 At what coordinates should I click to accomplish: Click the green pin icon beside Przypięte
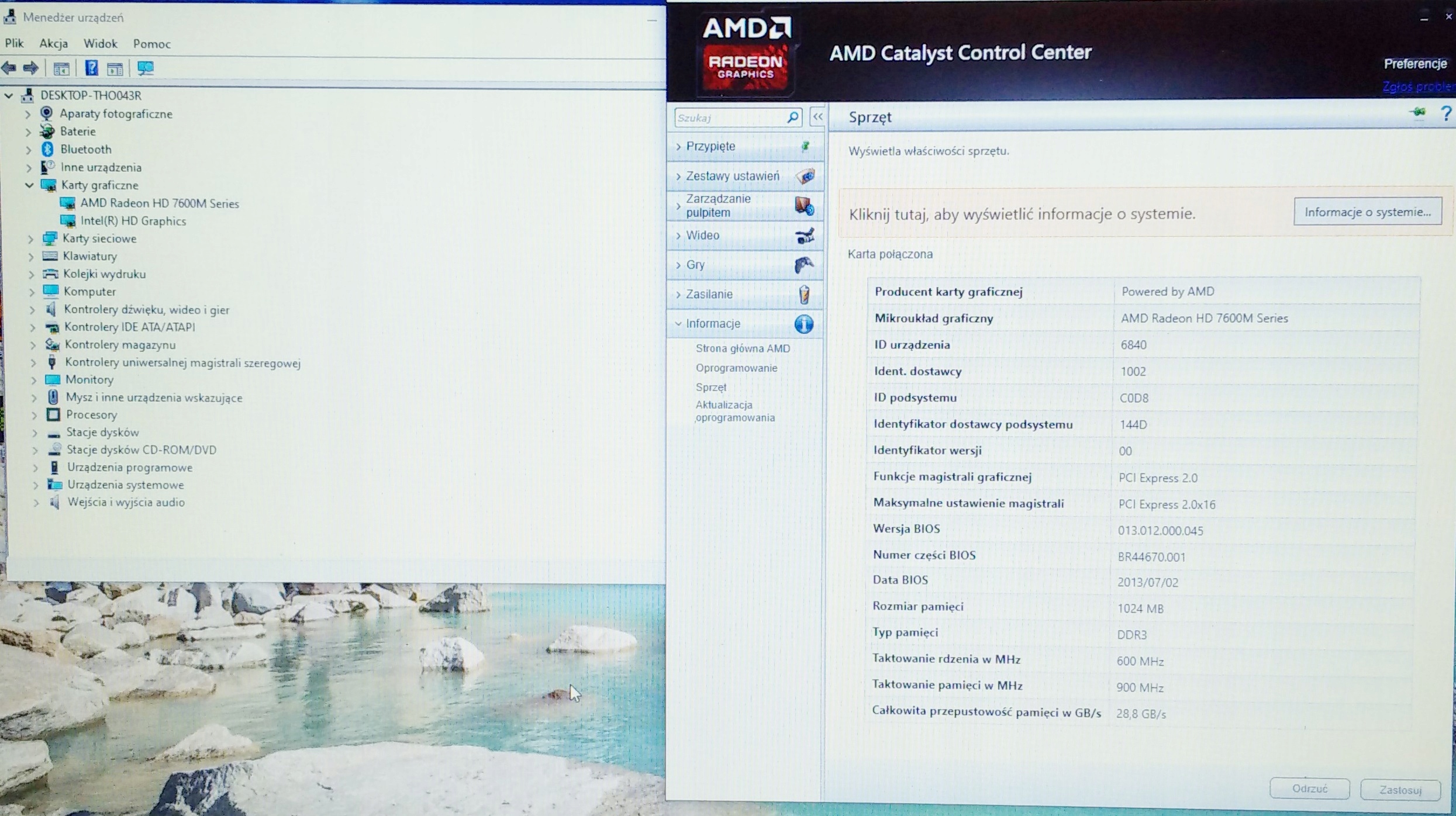805,146
